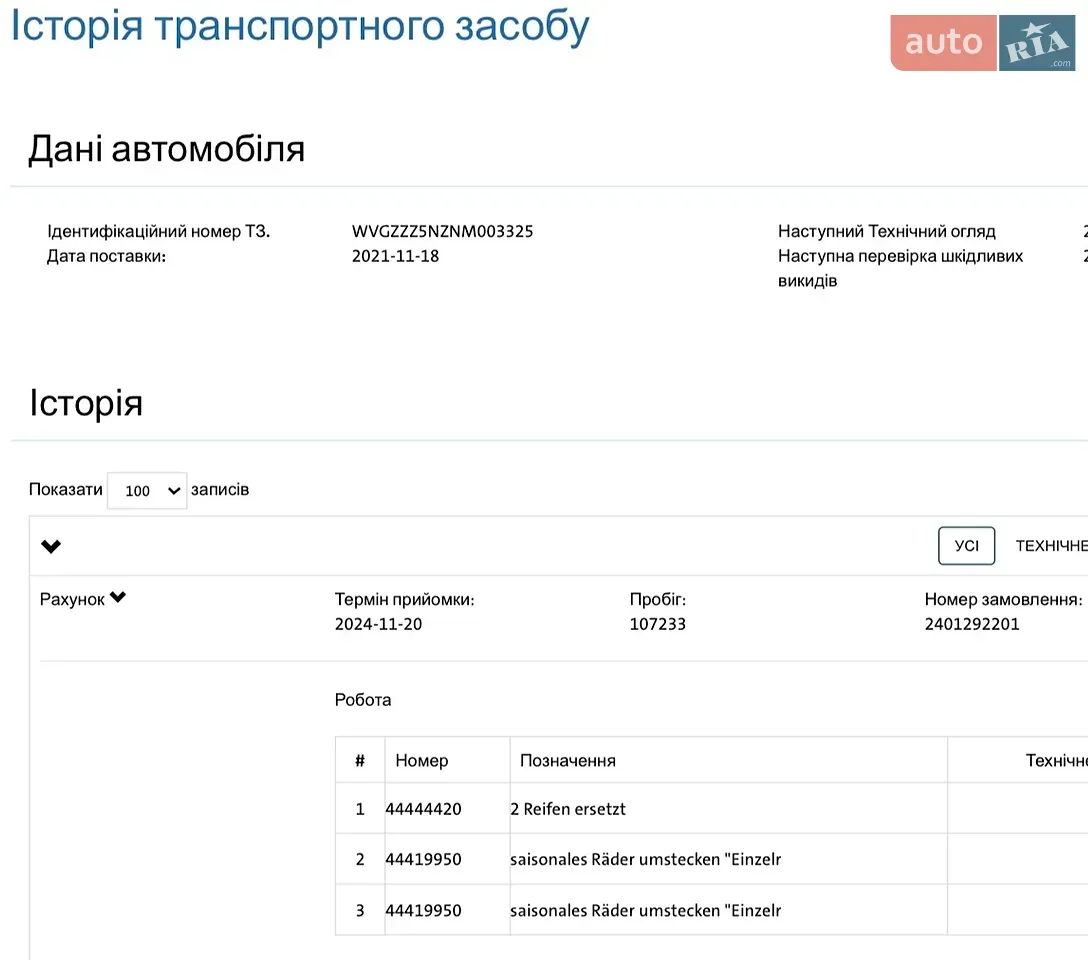Screen dimensions: 1088x960
Task: Switch to the ТЕХНІЧНЕ filter tab
Action: point(1051,546)
